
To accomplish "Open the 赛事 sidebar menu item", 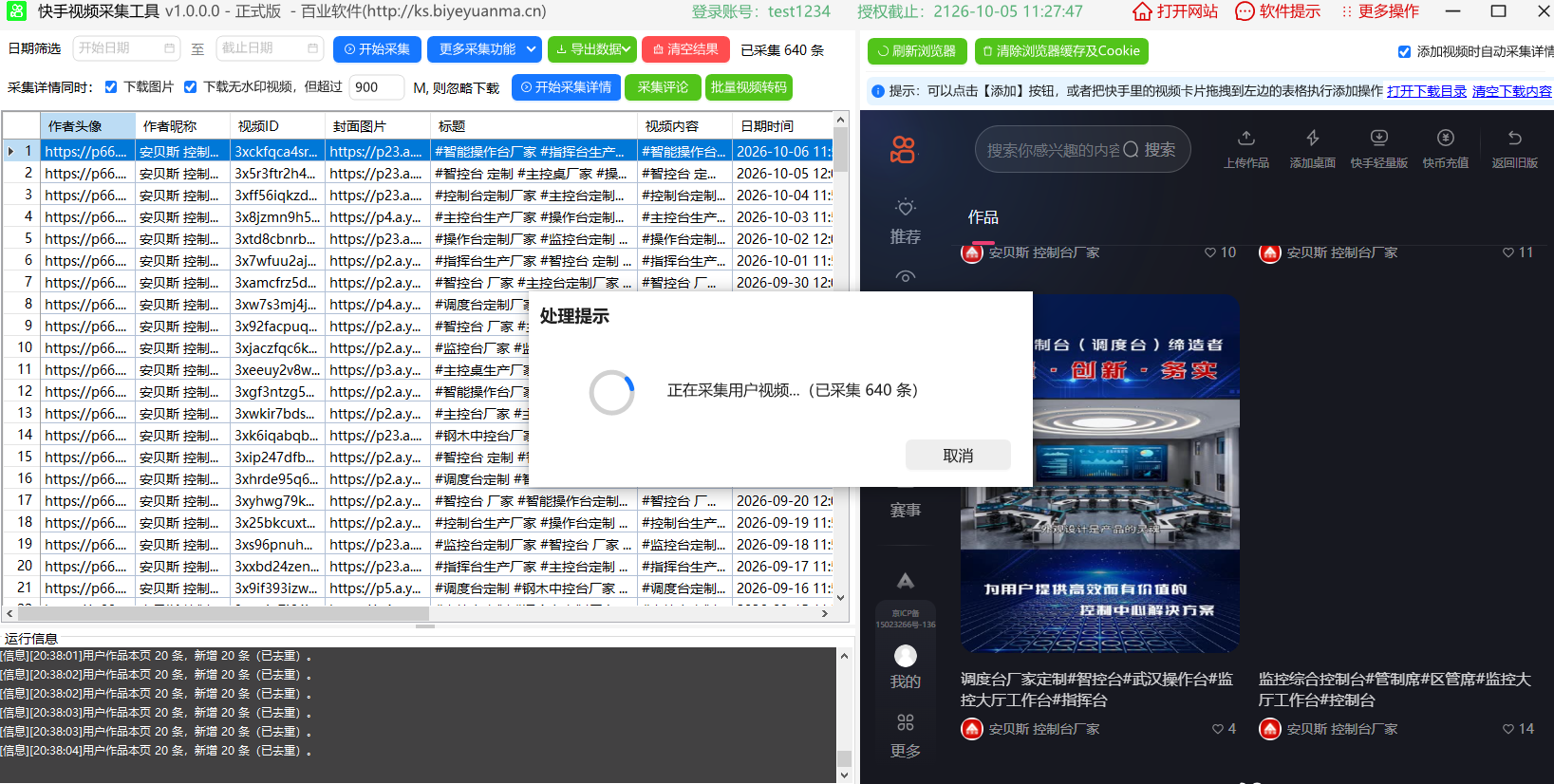I will click(906, 511).
